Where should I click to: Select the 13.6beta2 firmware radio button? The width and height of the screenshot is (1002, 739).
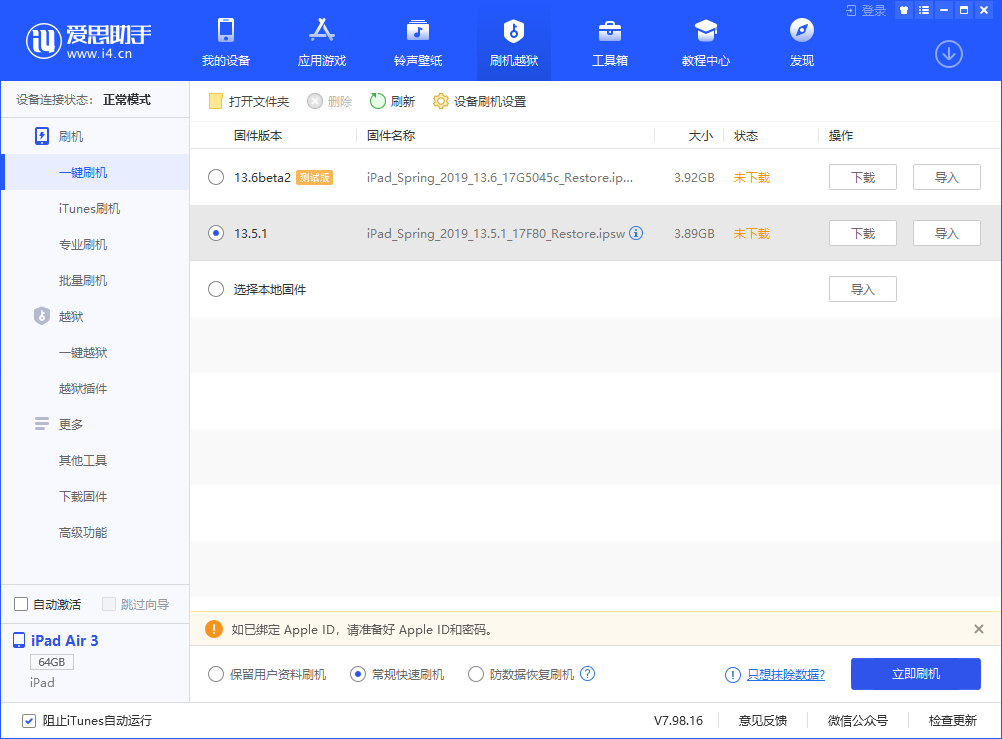tap(215, 176)
